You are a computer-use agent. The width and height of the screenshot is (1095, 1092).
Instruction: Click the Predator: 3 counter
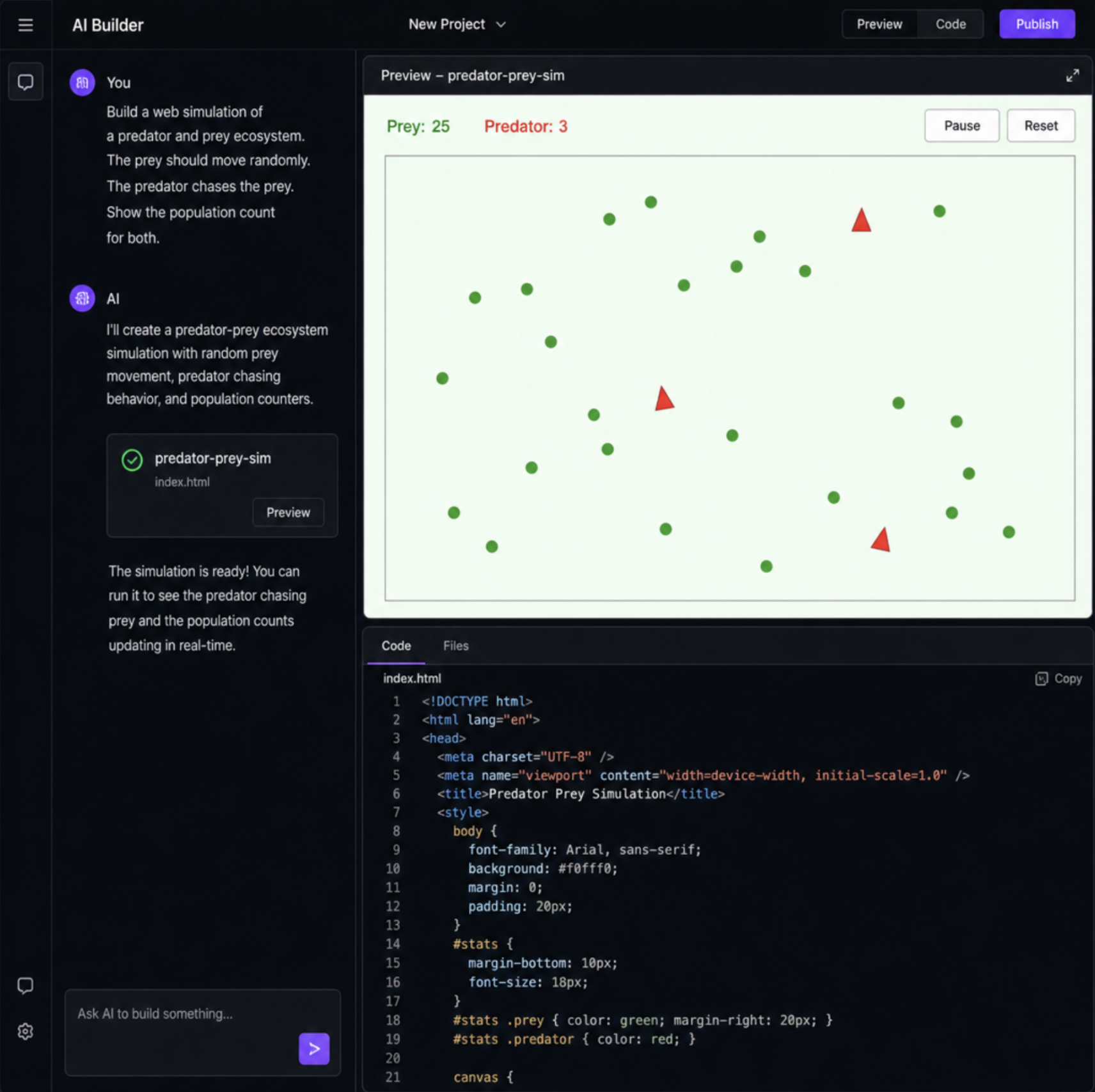point(526,127)
